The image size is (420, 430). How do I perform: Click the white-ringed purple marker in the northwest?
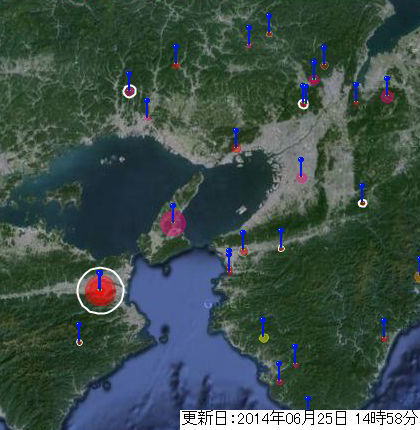coord(129,91)
